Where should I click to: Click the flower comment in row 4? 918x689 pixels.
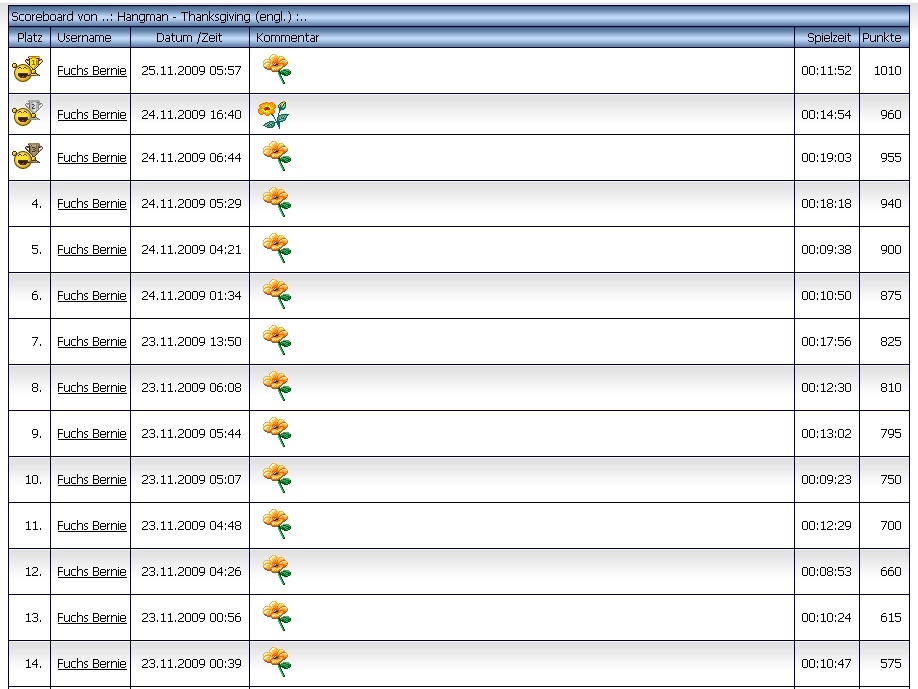point(277,202)
